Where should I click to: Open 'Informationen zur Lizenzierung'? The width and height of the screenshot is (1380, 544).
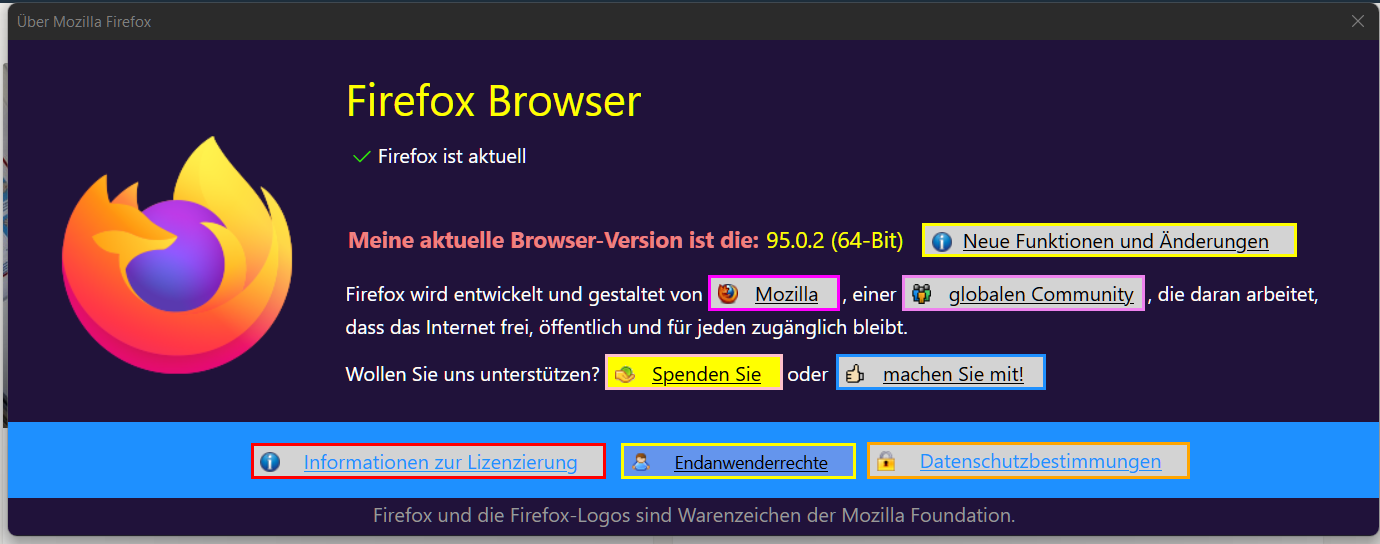tap(428, 462)
